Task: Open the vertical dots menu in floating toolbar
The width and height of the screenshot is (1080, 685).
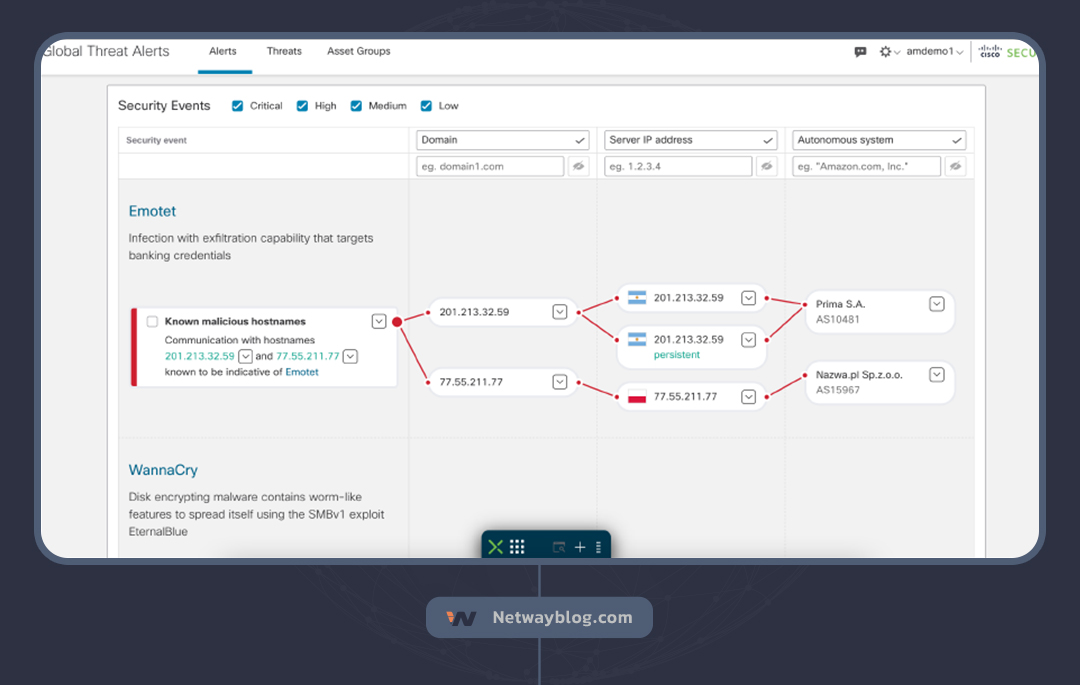Action: (598, 547)
